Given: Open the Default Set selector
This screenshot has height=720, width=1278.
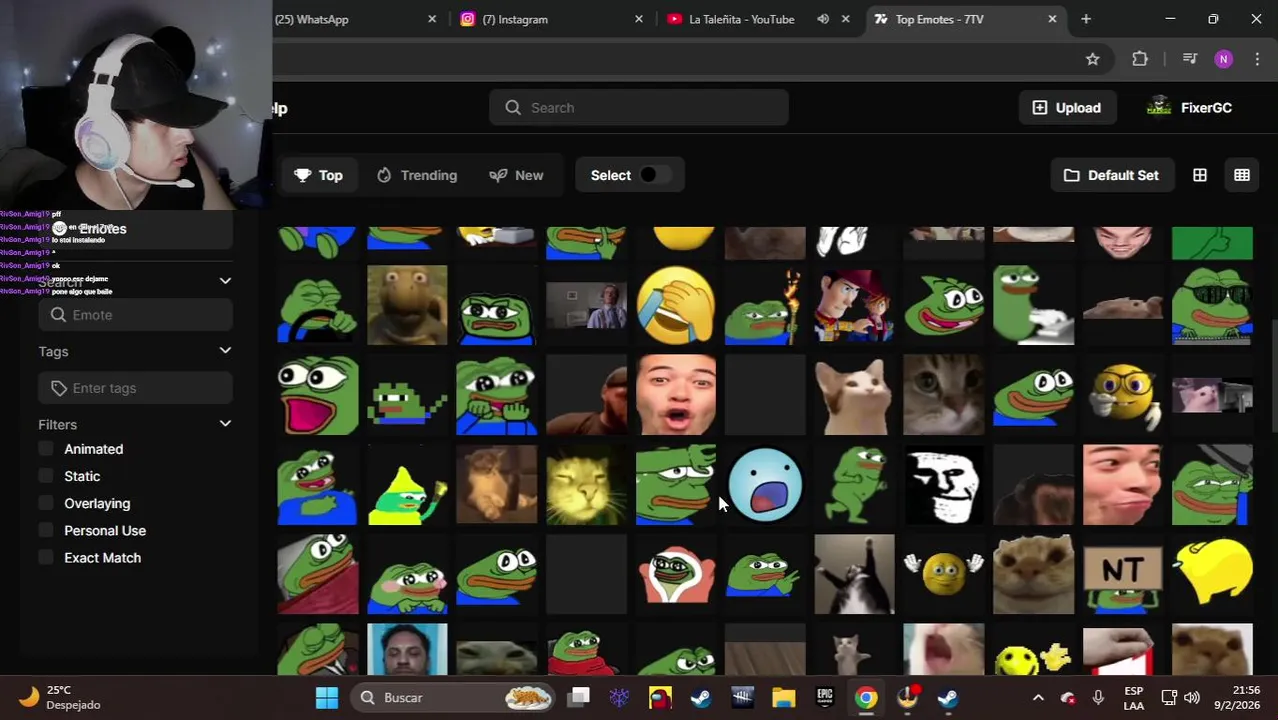Looking at the screenshot, I should pos(1111,175).
